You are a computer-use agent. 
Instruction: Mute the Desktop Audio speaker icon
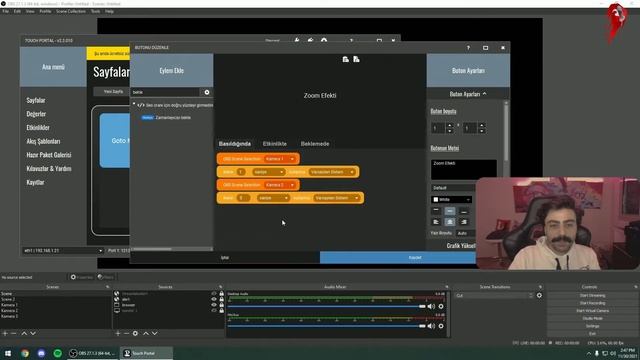[x=431, y=306]
